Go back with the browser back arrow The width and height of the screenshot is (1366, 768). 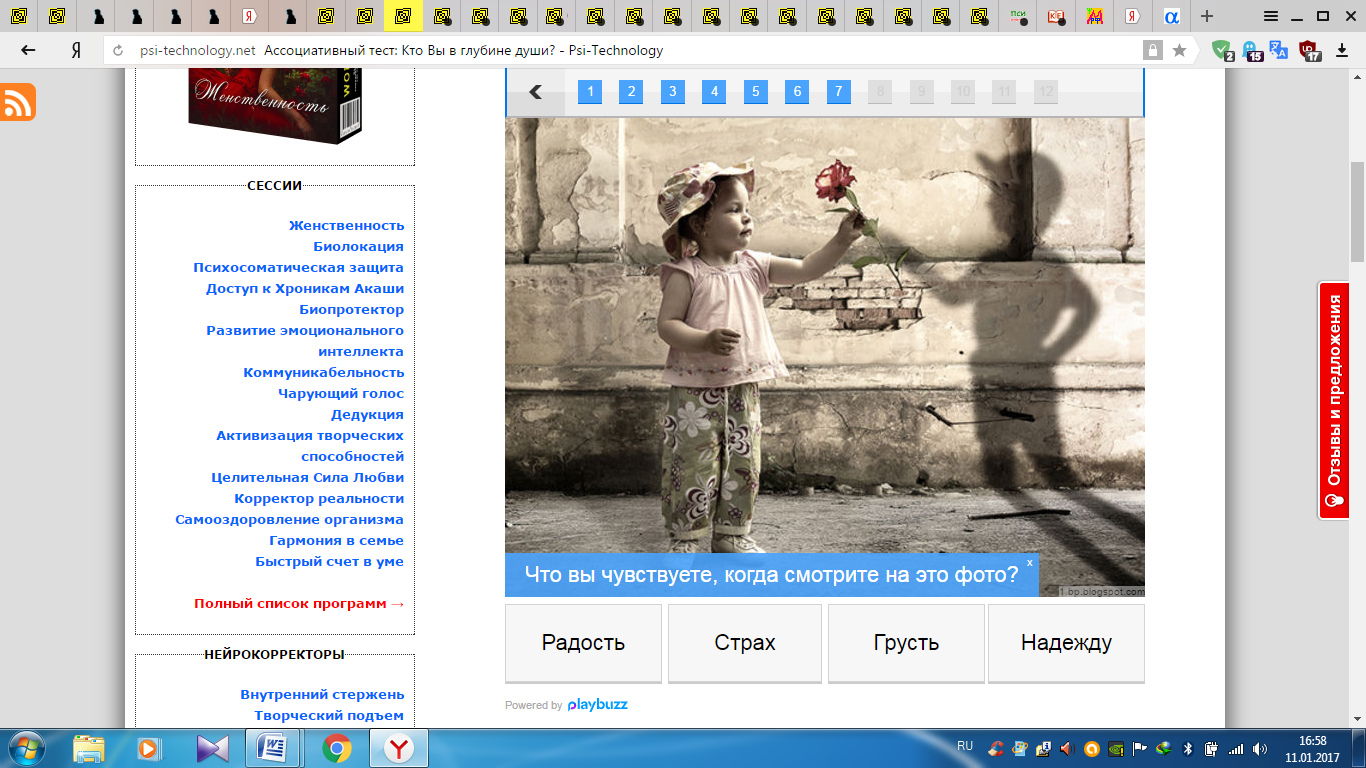coord(28,50)
